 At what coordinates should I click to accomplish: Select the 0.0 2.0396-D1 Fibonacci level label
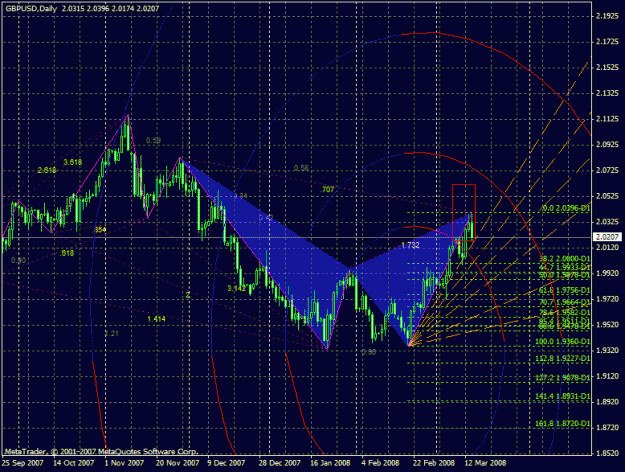coord(566,208)
